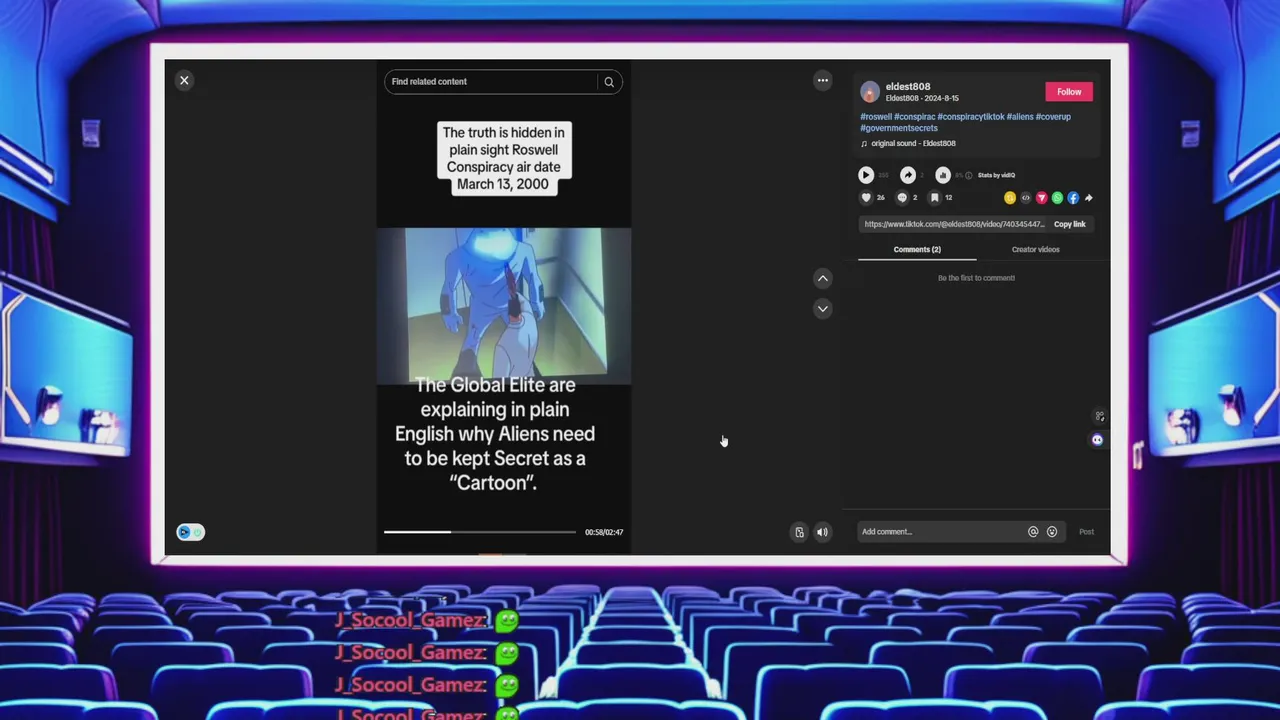Open the #aliens hashtag

pos(1020,117)
